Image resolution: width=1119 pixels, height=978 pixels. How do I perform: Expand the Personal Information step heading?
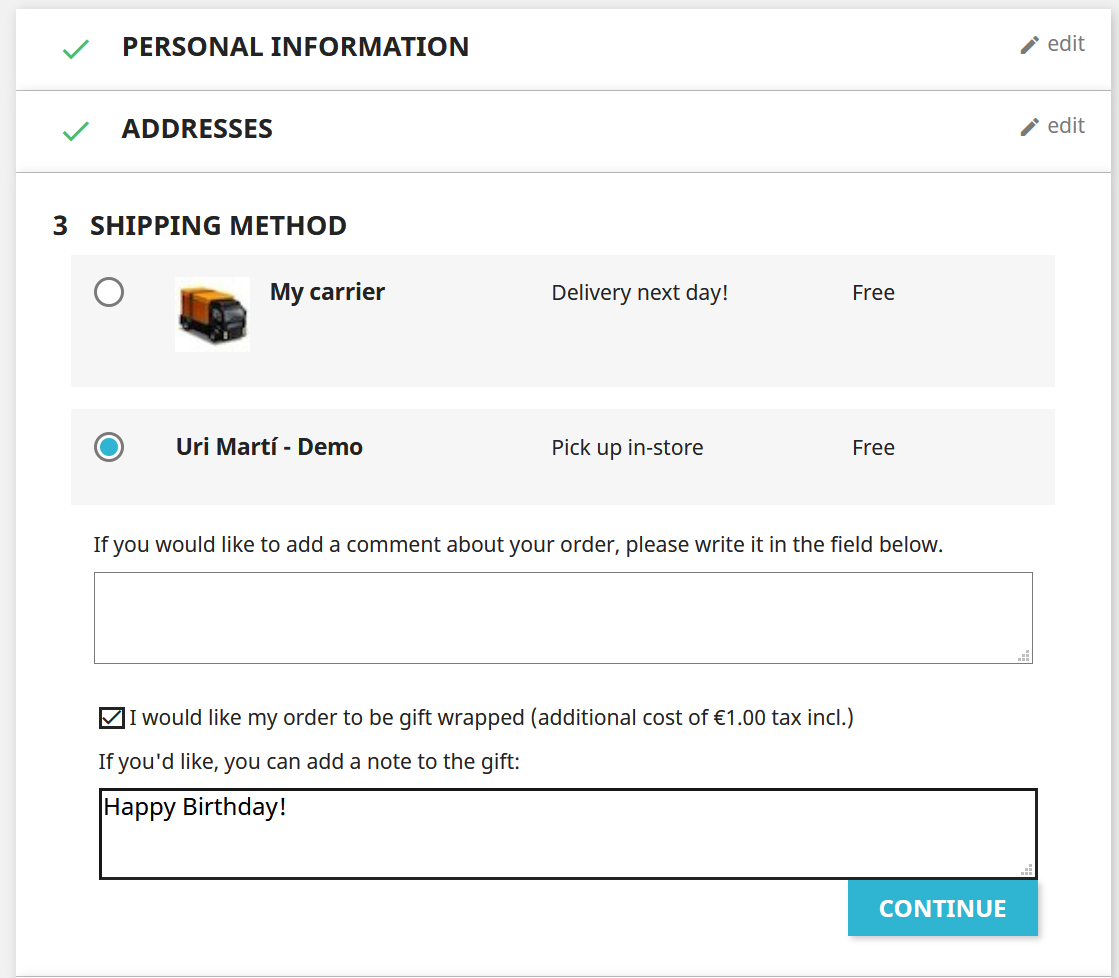[295, 47]
